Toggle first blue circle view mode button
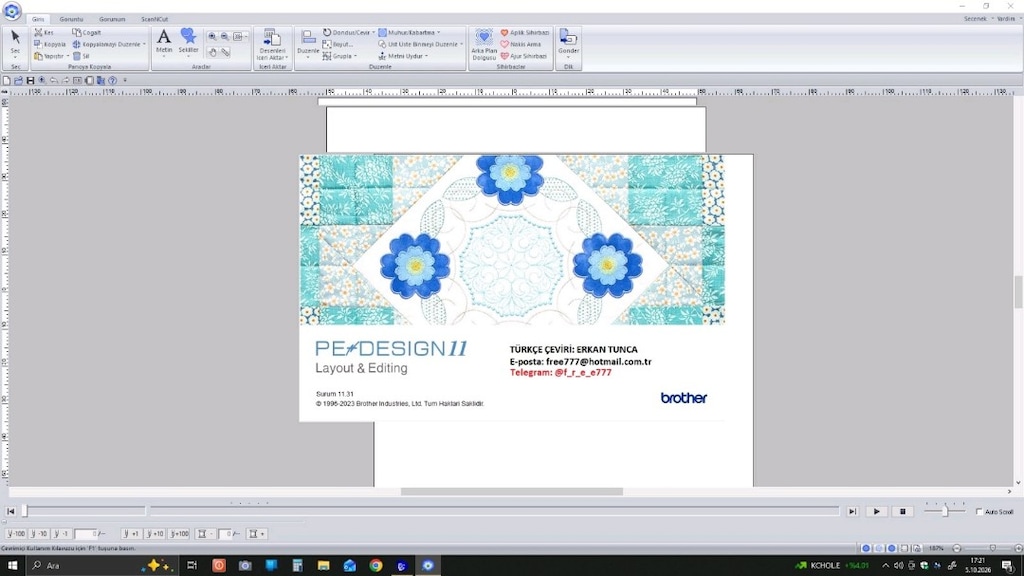The image size is (1024, 576). tap(866, 548)
